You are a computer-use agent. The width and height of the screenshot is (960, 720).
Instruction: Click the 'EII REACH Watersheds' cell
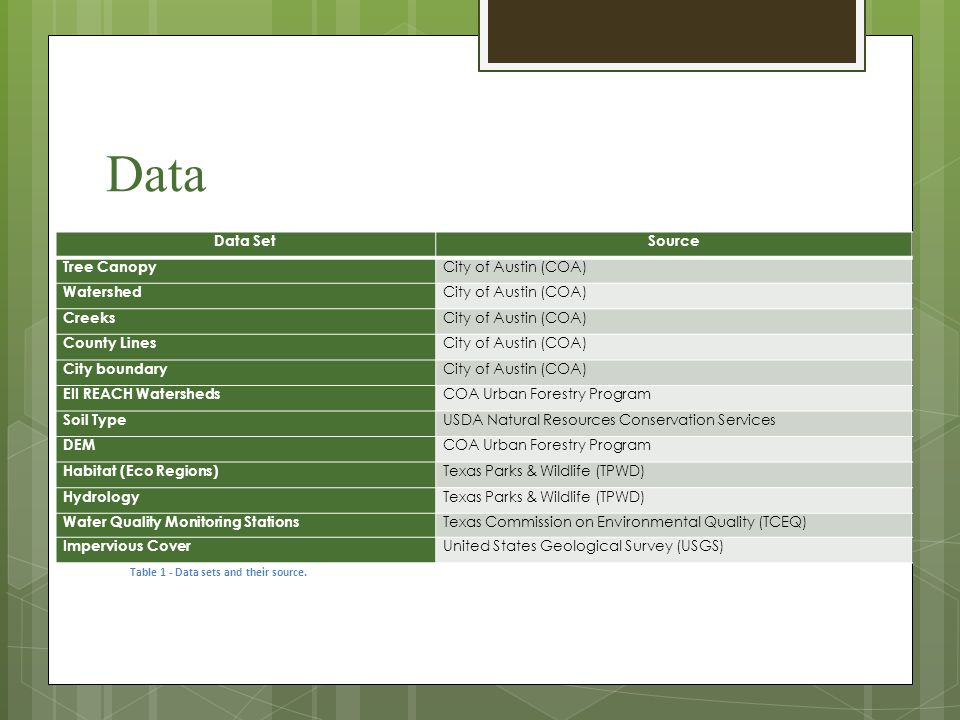click(x=246, y=398)
